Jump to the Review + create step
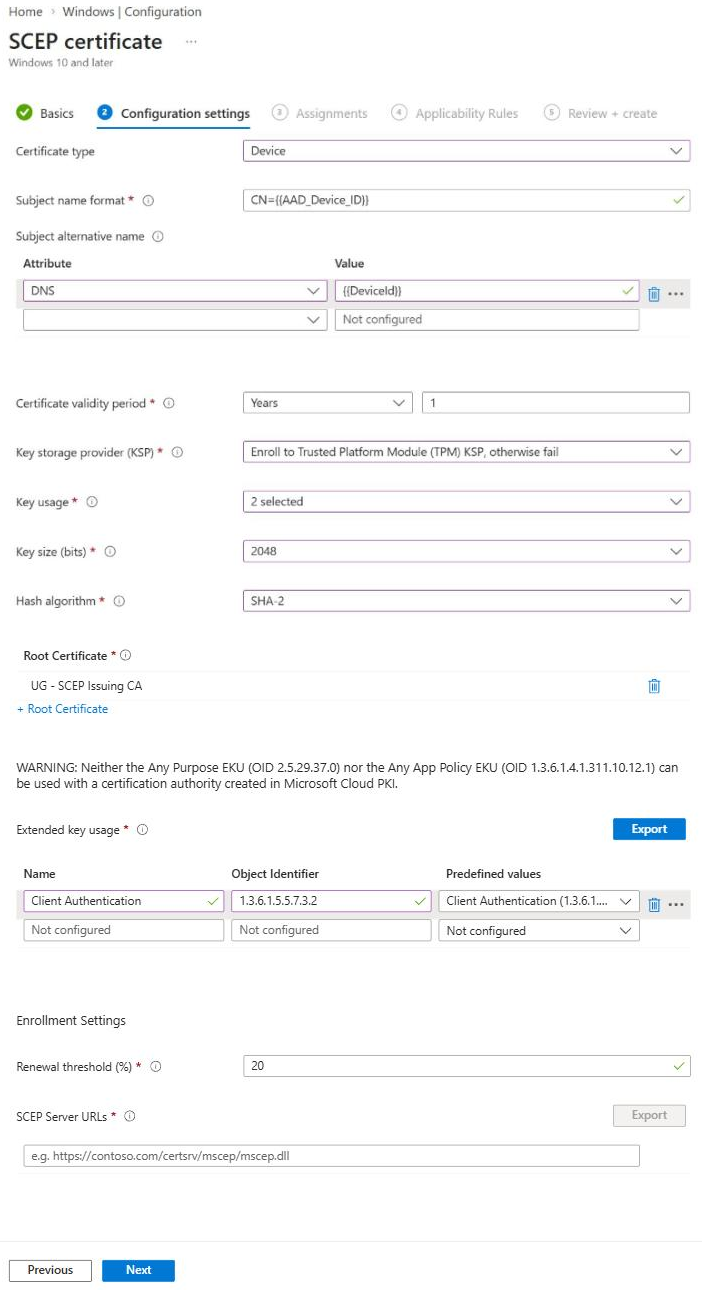The width and height of the screenshot is (702, 1290). pyautogui.click(x=601, y=113)
